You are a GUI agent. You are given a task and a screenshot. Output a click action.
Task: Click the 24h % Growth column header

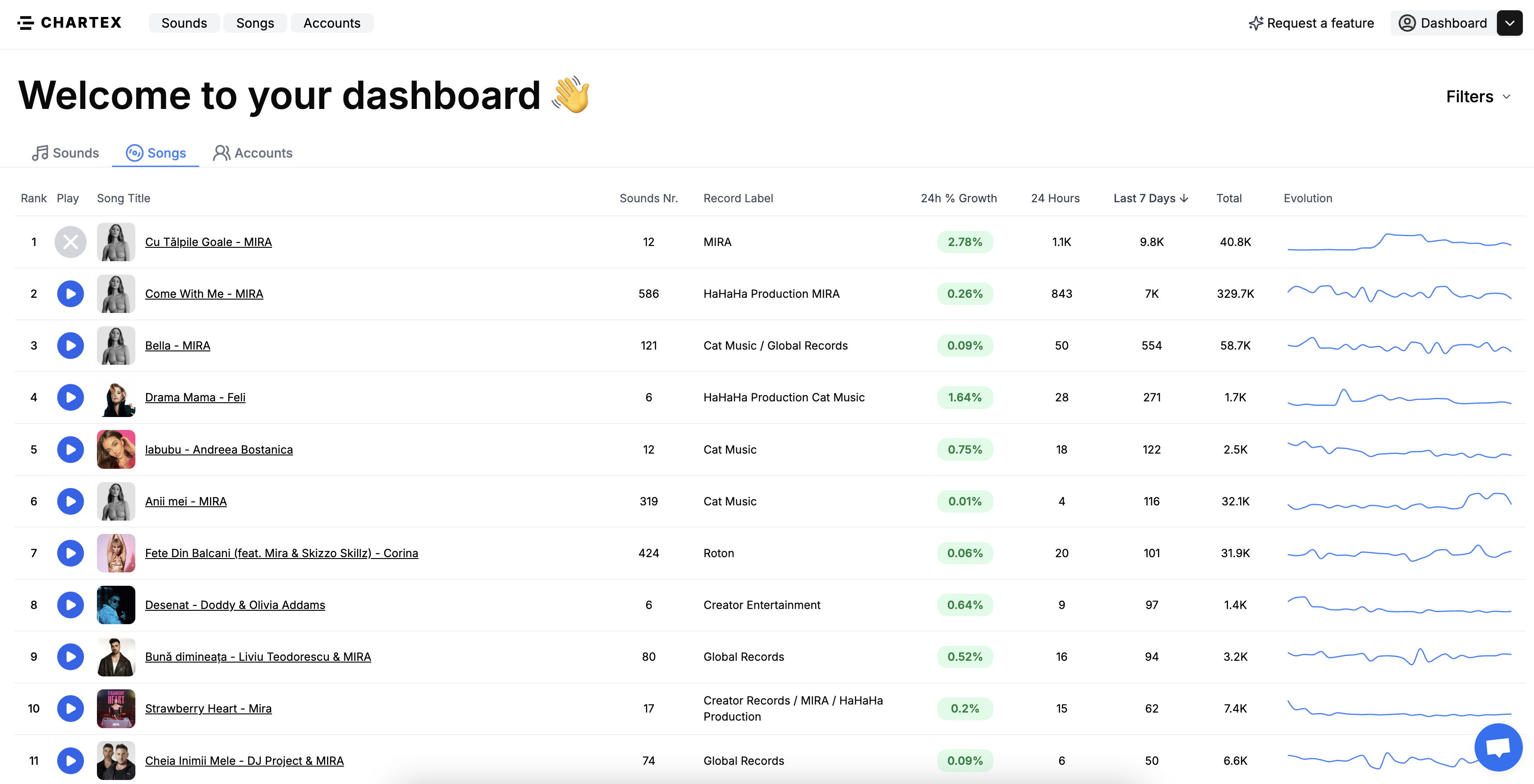point(958,198)
